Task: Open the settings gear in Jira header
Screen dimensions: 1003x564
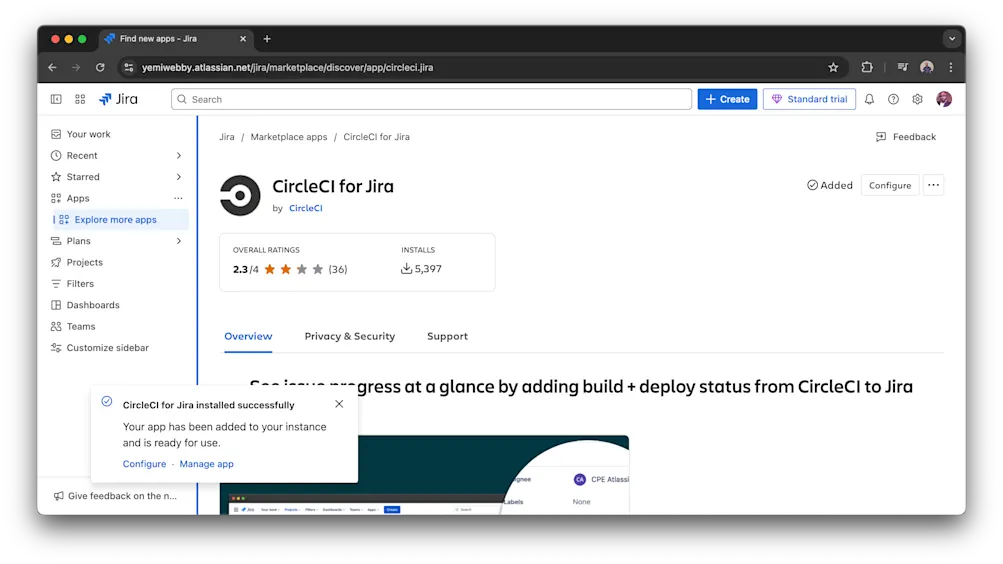Action: point(917,99)
